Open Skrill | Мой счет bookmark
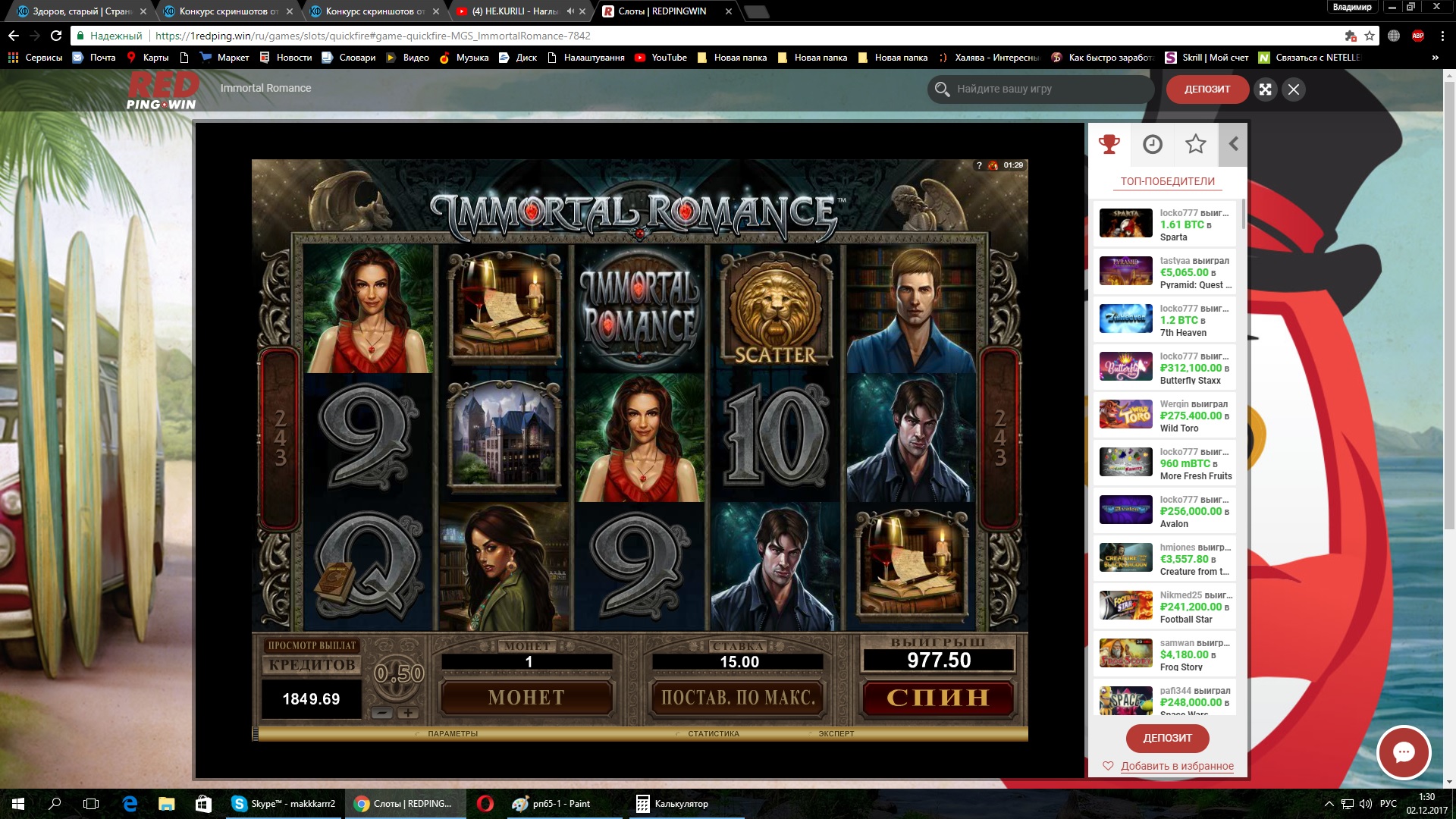1456x819 pixels. tap(1207, 58)
